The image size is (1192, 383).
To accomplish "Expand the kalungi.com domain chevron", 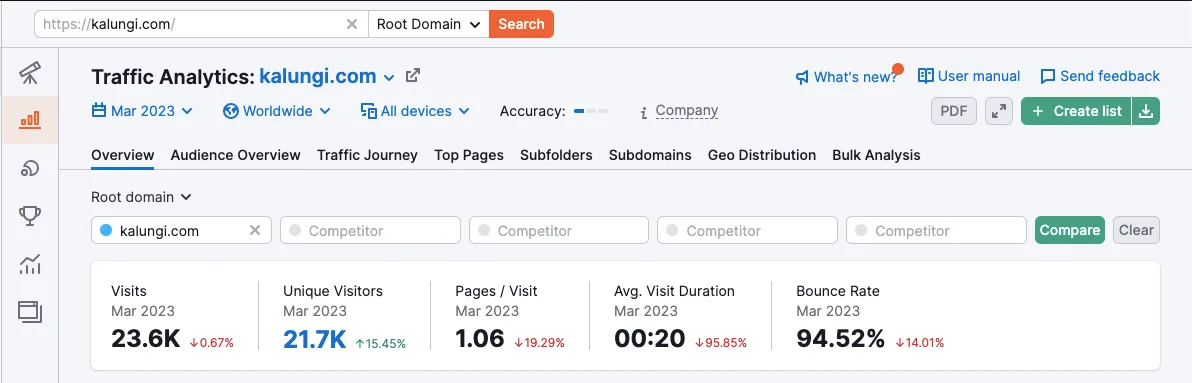I will 389,77.
